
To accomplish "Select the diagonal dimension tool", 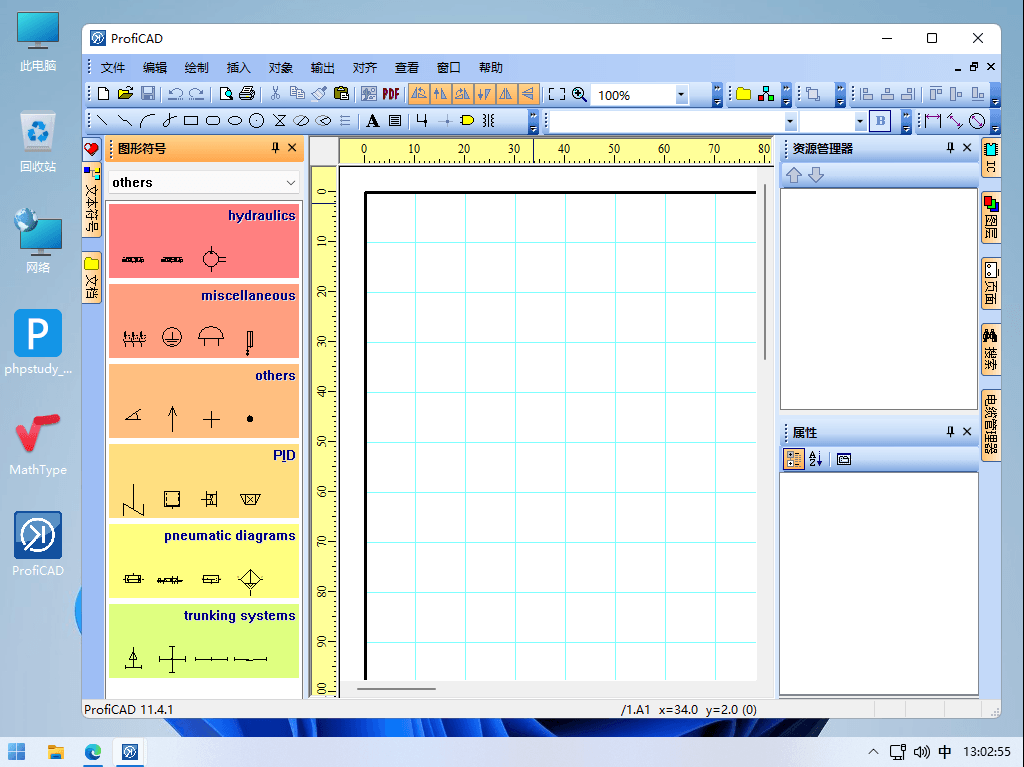I will [x=955, y=121].
